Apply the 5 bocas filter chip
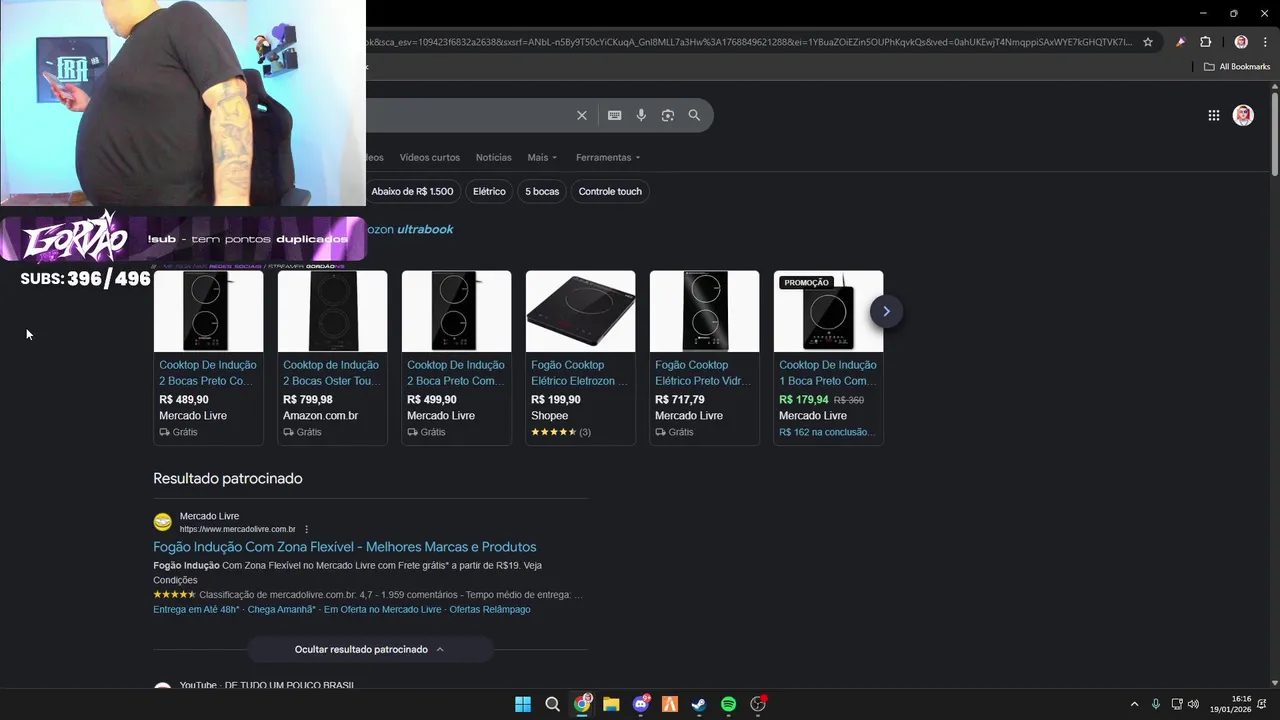Image resolution: width=1280 pixels, height=720 pixels. point(542,191)
